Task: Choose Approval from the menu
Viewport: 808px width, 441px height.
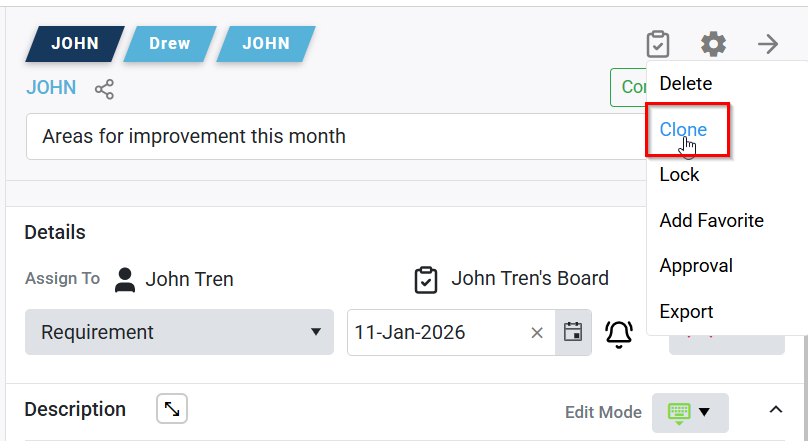Action: coord(696,266)
